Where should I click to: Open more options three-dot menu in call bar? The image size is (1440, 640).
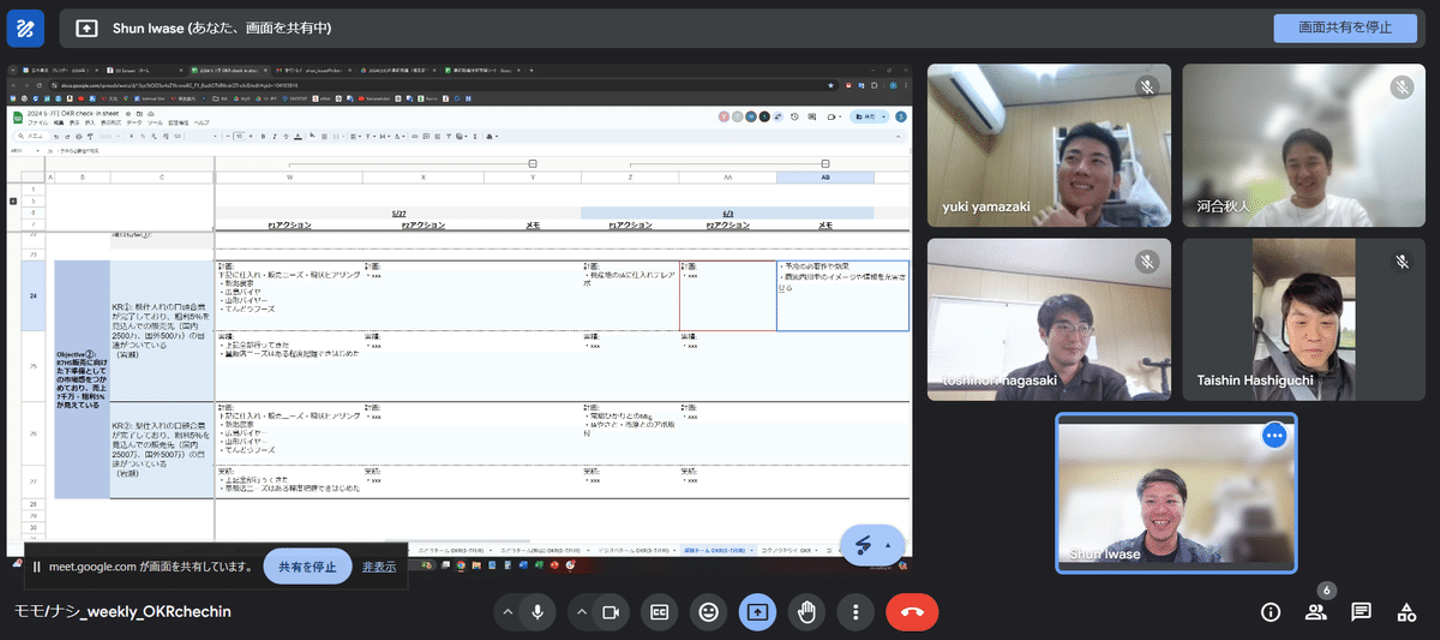tap(855, 612)
